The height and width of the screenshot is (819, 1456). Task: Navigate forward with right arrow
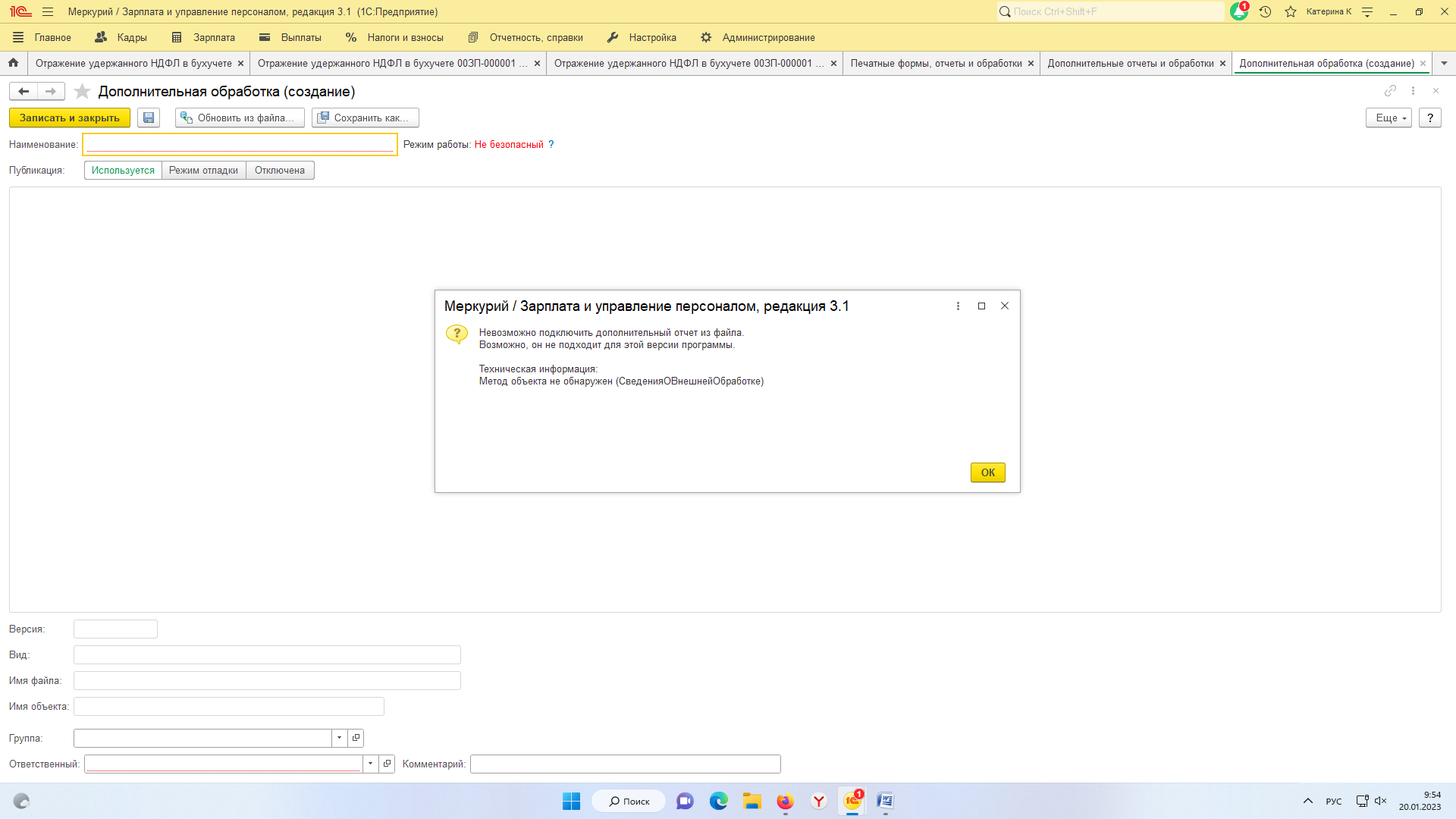click(51, 91)
